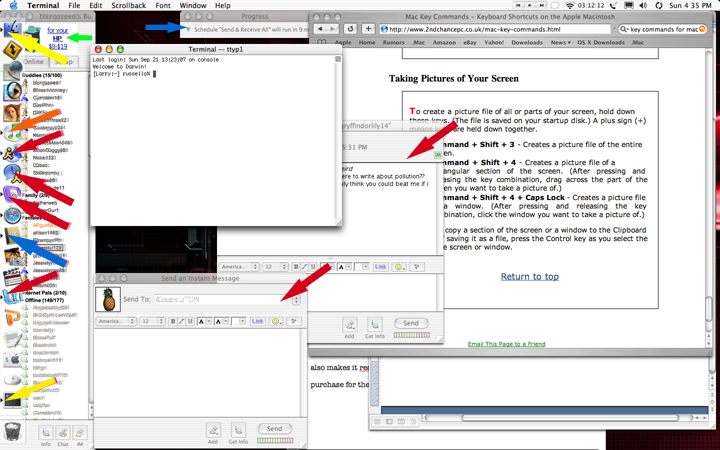Toggle Underline in Send an Instant Message window
This screenshot has height=450, width=720.
[190, 321]
